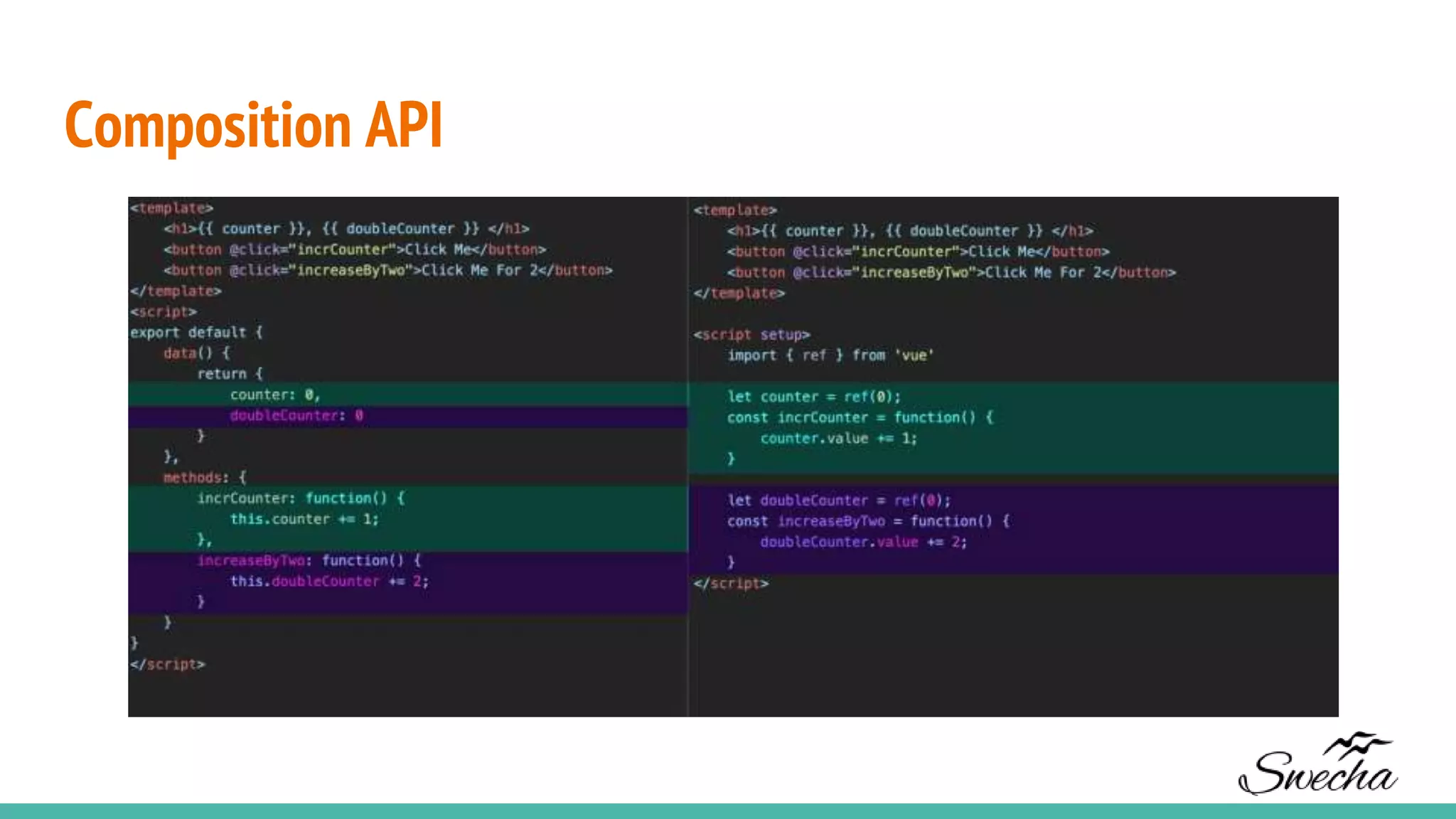This screenshot has height=819, width=1456.
Task: Click the left panel '</template>' closing tag
Action: (176, 291)
